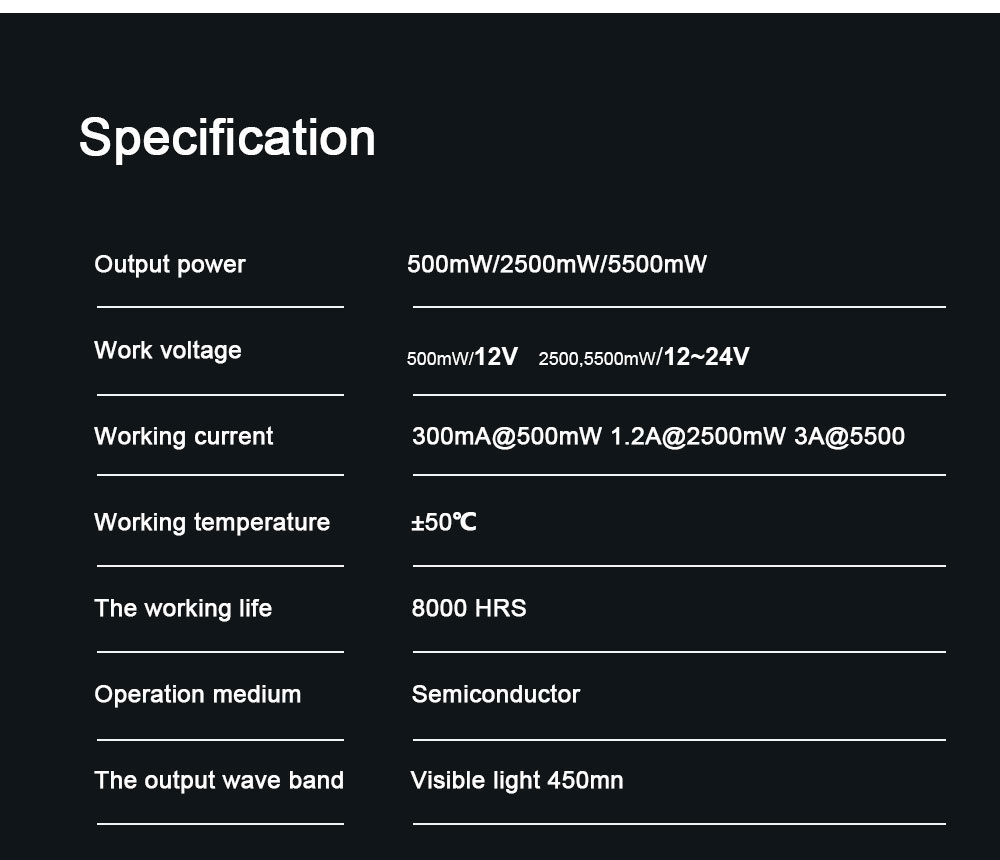Click the ±50℃ temperature value
This screenshot has width=1000, height=860.
[444, 522]
